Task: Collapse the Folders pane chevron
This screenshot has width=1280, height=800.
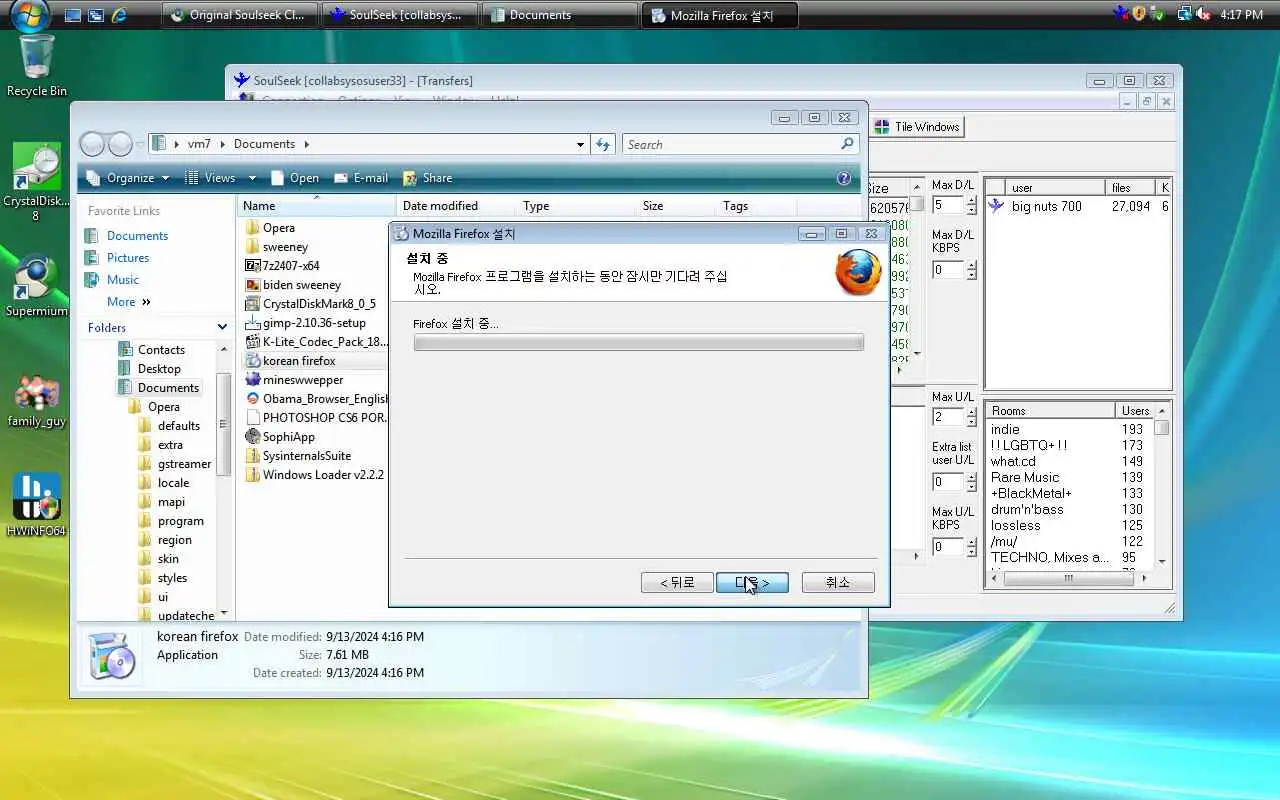Action: coord(222,327)
